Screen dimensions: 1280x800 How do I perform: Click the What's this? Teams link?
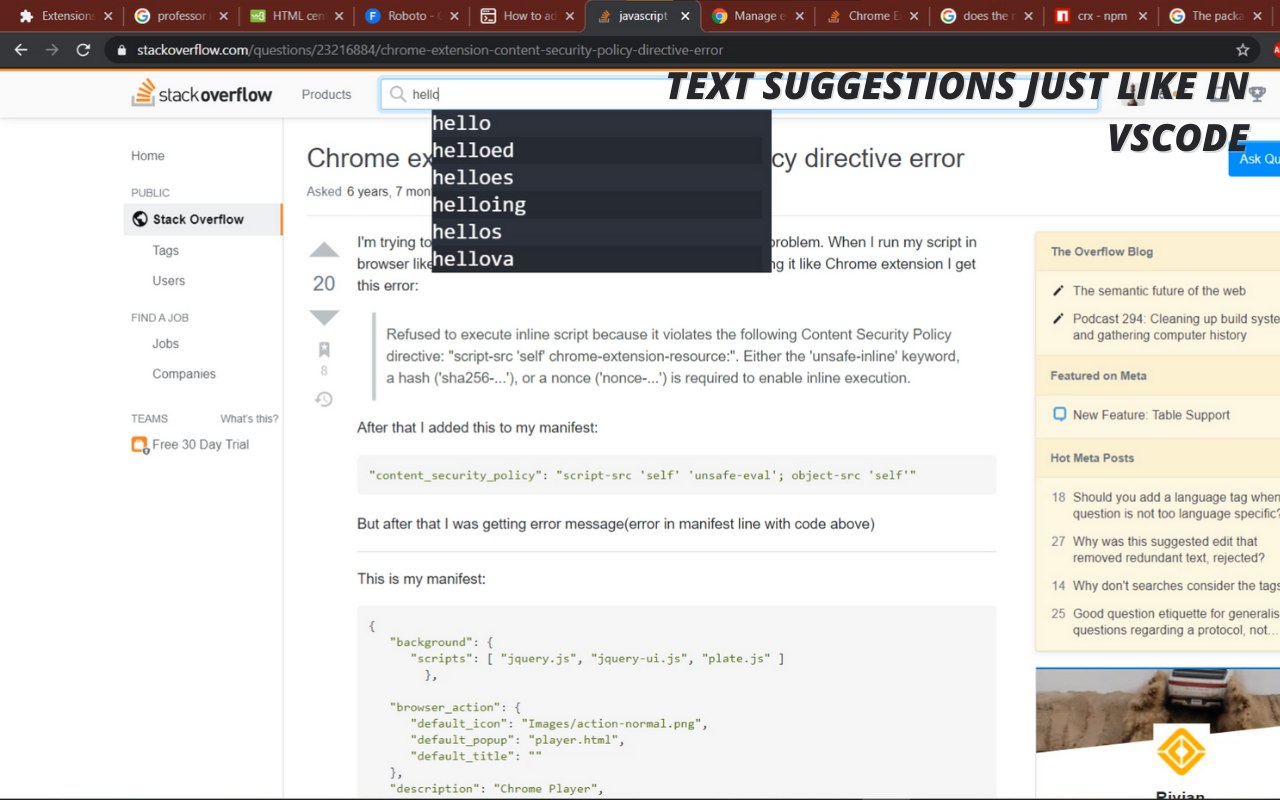pyautogui.click(x=249, y=418)
